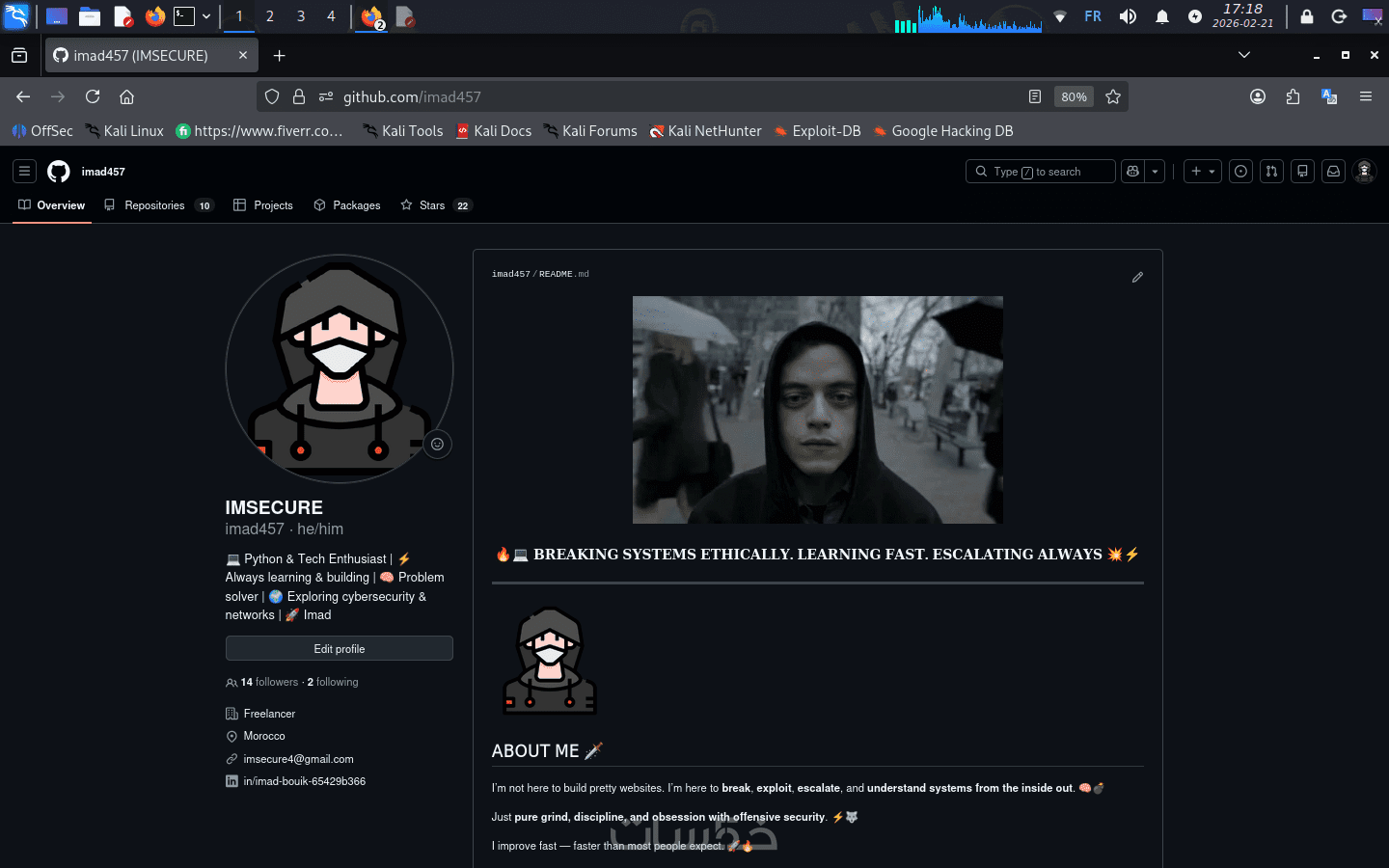The height and width of the screenshot is (868, 1389).
Task: Click the large profile avatar picture
Action: pos(340,368)
